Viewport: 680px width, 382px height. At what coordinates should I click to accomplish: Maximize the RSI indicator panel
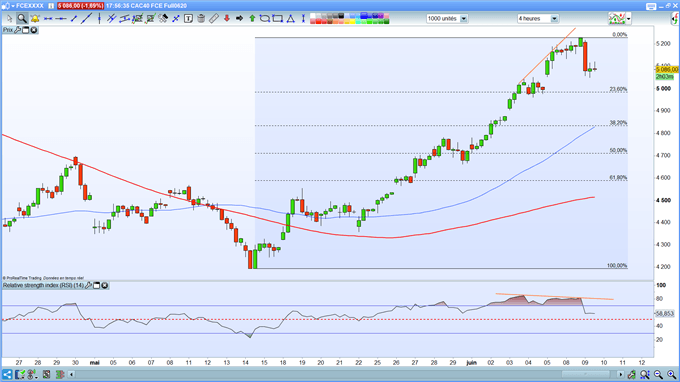[x=97, y=285]
